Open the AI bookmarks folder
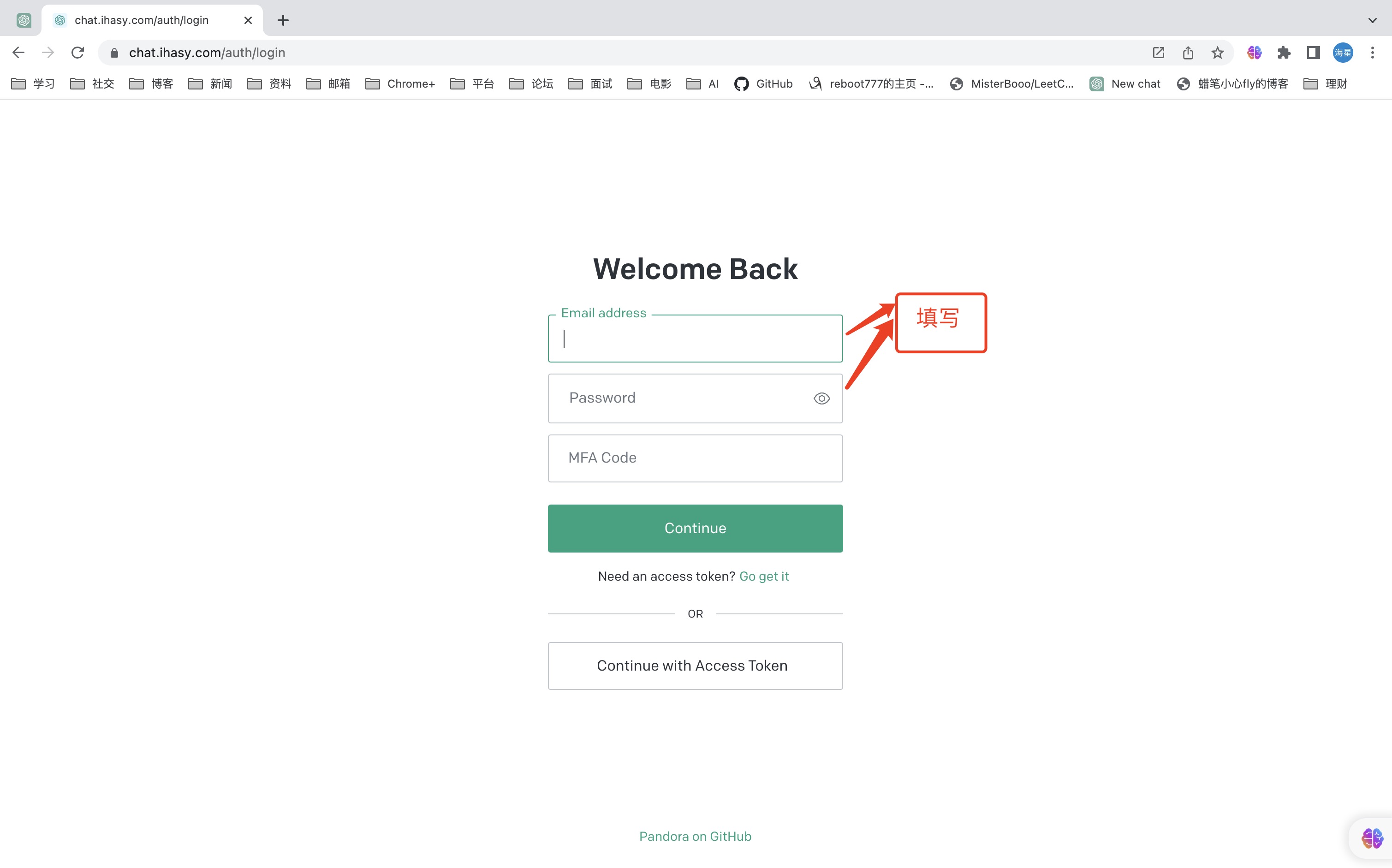1392x868 pixels. coord(702,84)
